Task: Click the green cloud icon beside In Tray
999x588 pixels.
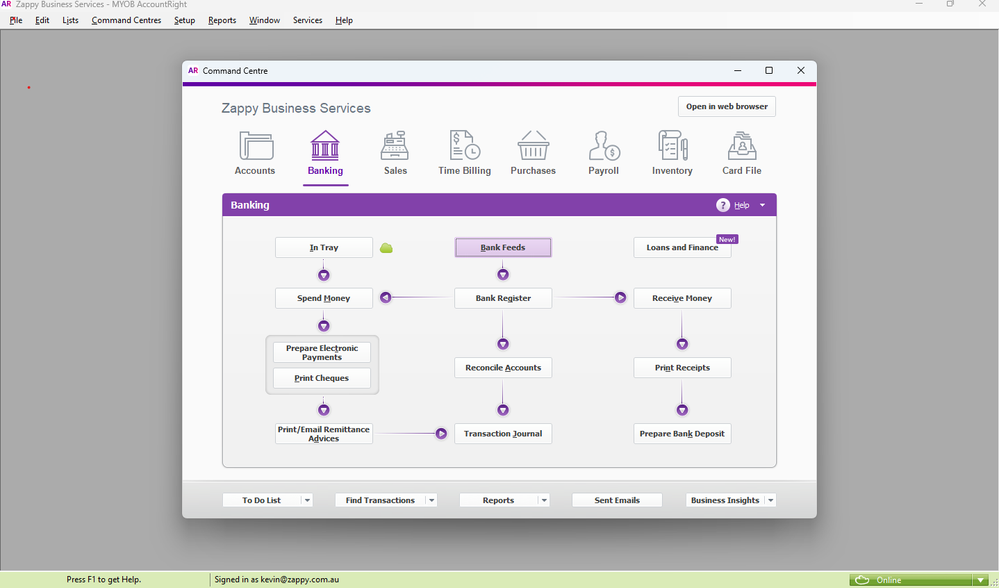Action: pos(386,248)
